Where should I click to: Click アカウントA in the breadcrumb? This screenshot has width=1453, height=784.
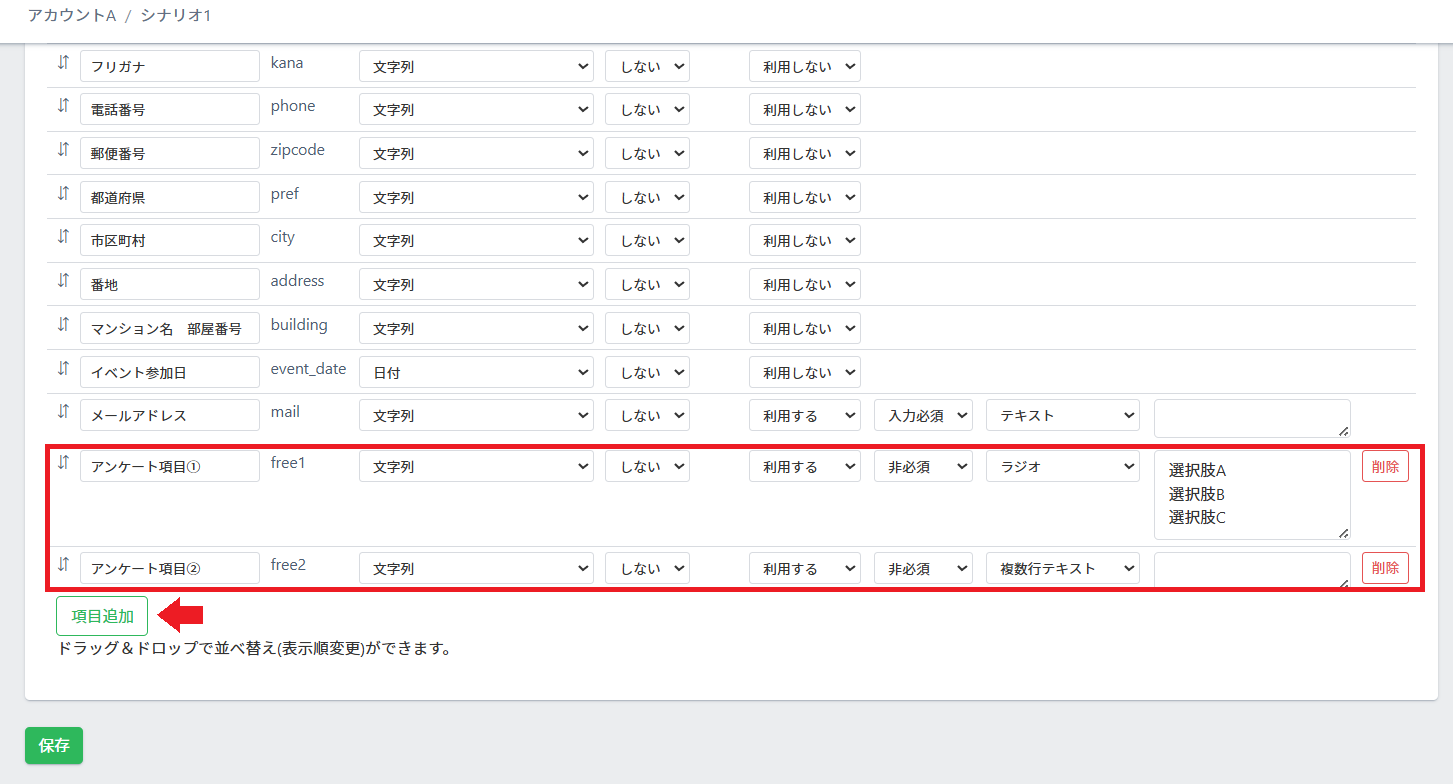[x=72, y=16]
